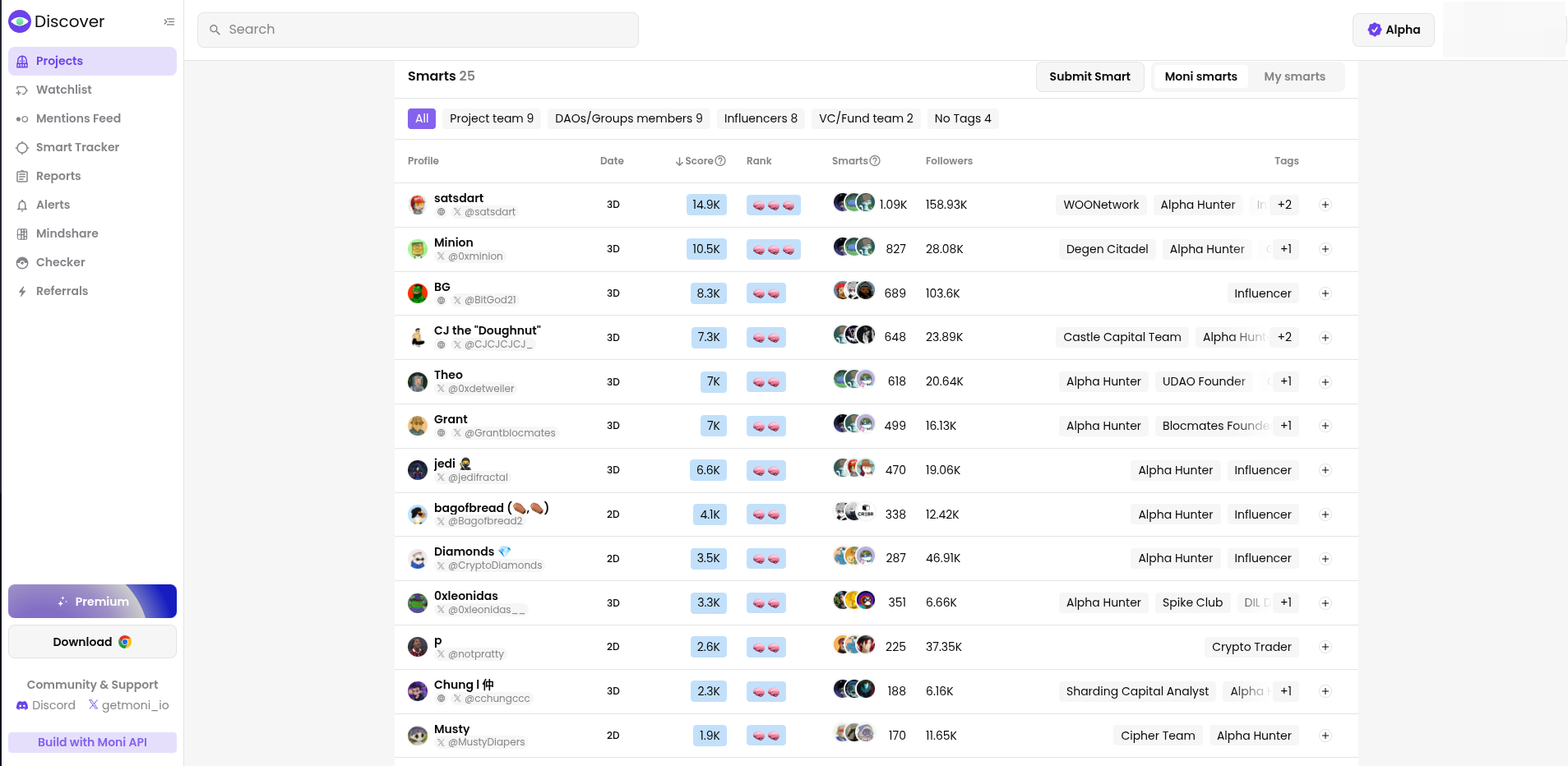The image size is (1568, 766).
Task: Open Discord community link icon
Action: pos(22,706)
